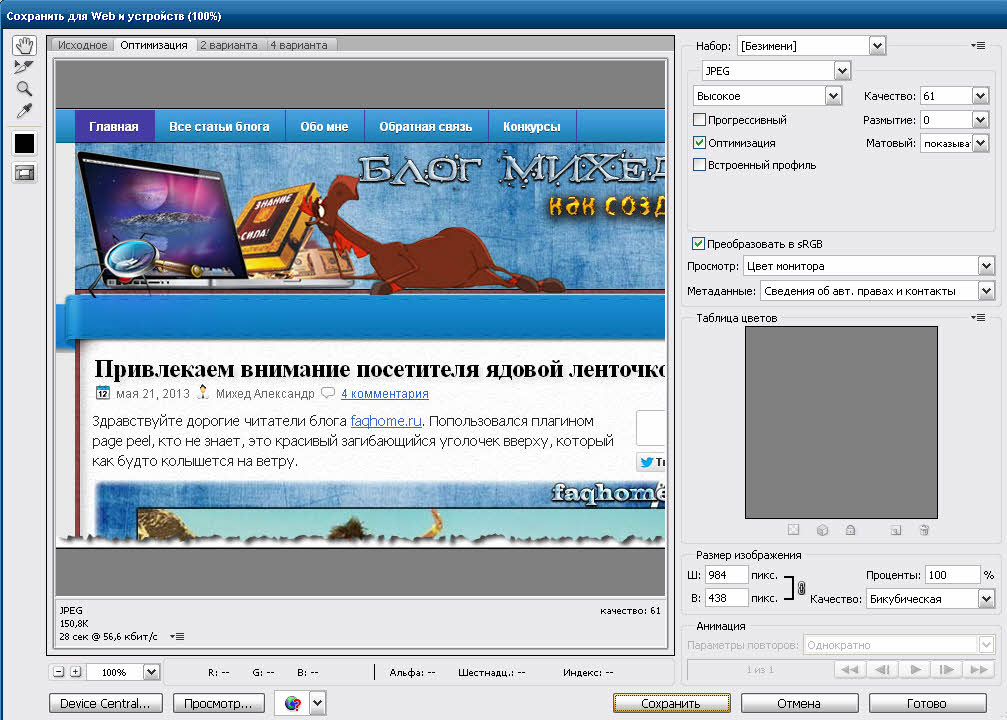
Task: Switch to the 2 варианта tab
Action: pos(229,45)
